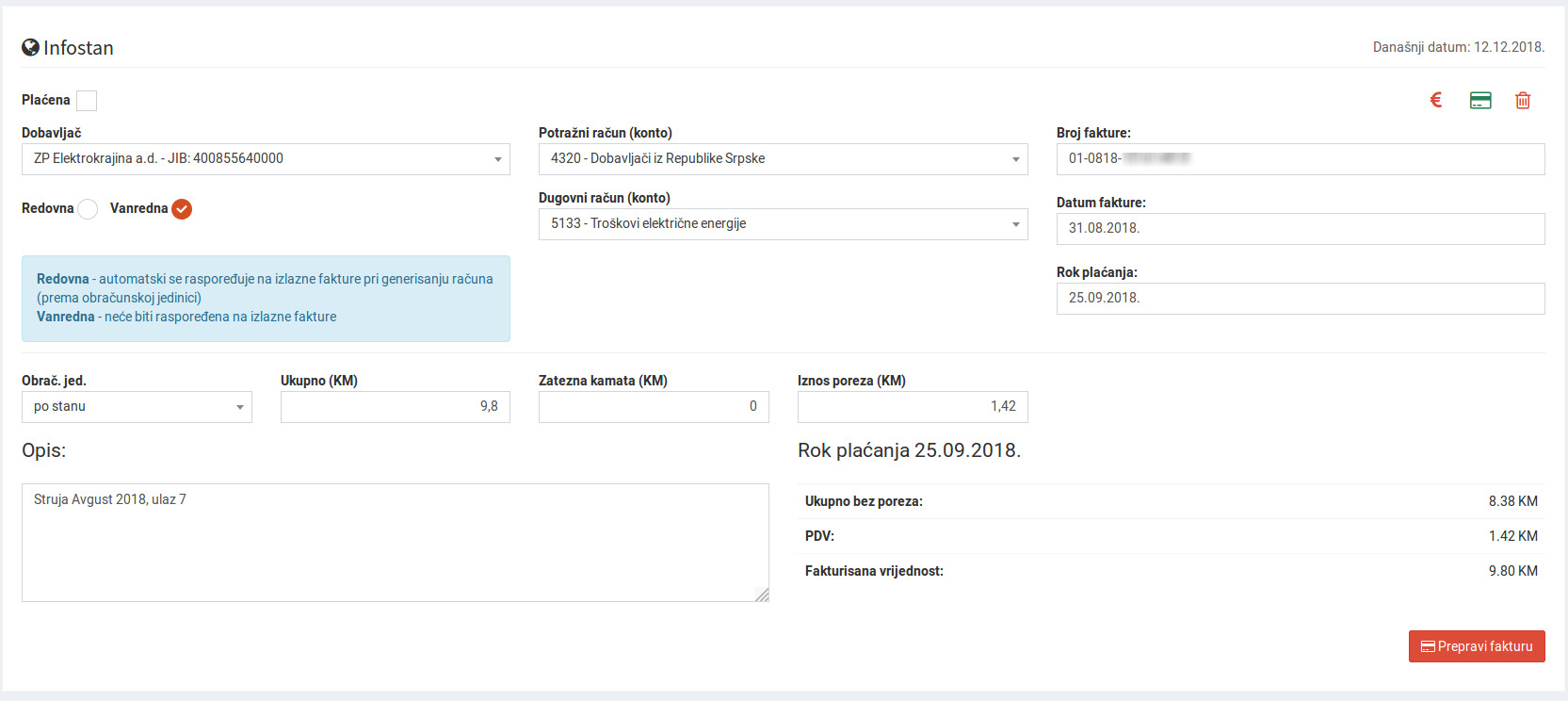
Task: Select the Vanredna radio option
Action: coord(182,209)
